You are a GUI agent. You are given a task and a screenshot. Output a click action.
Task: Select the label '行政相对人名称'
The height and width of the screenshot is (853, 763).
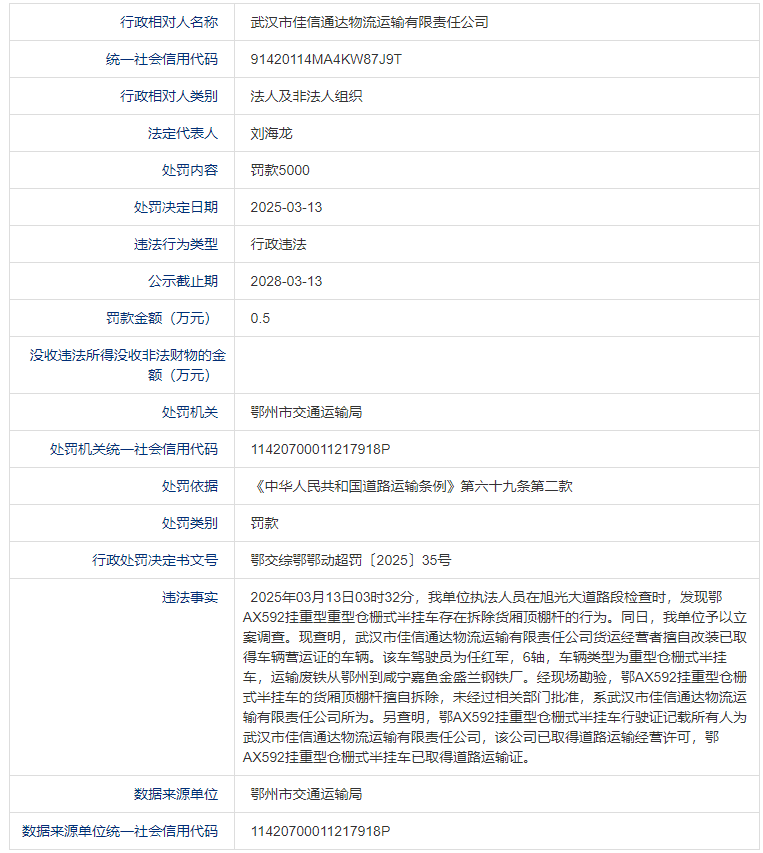[169, 22]
